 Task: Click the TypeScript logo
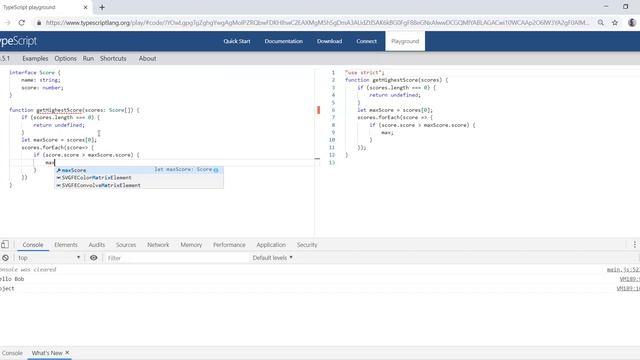pos(18,41)
